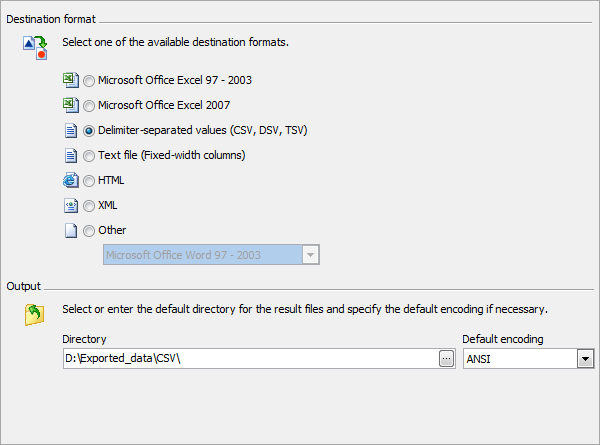Choose XML as destination format
The image size is (600, 445).
coord(90,206)
